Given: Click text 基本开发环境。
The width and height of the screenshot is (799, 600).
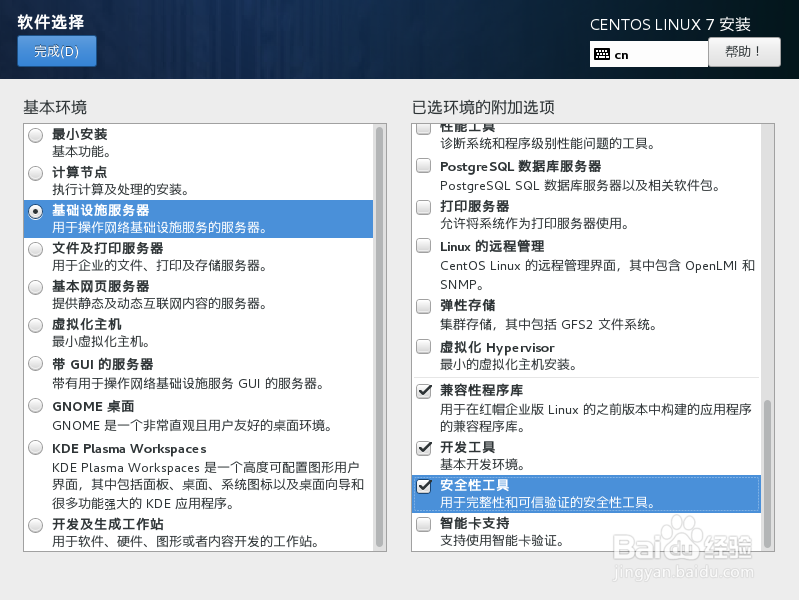Looking at the screenshot, I should 483,465.
